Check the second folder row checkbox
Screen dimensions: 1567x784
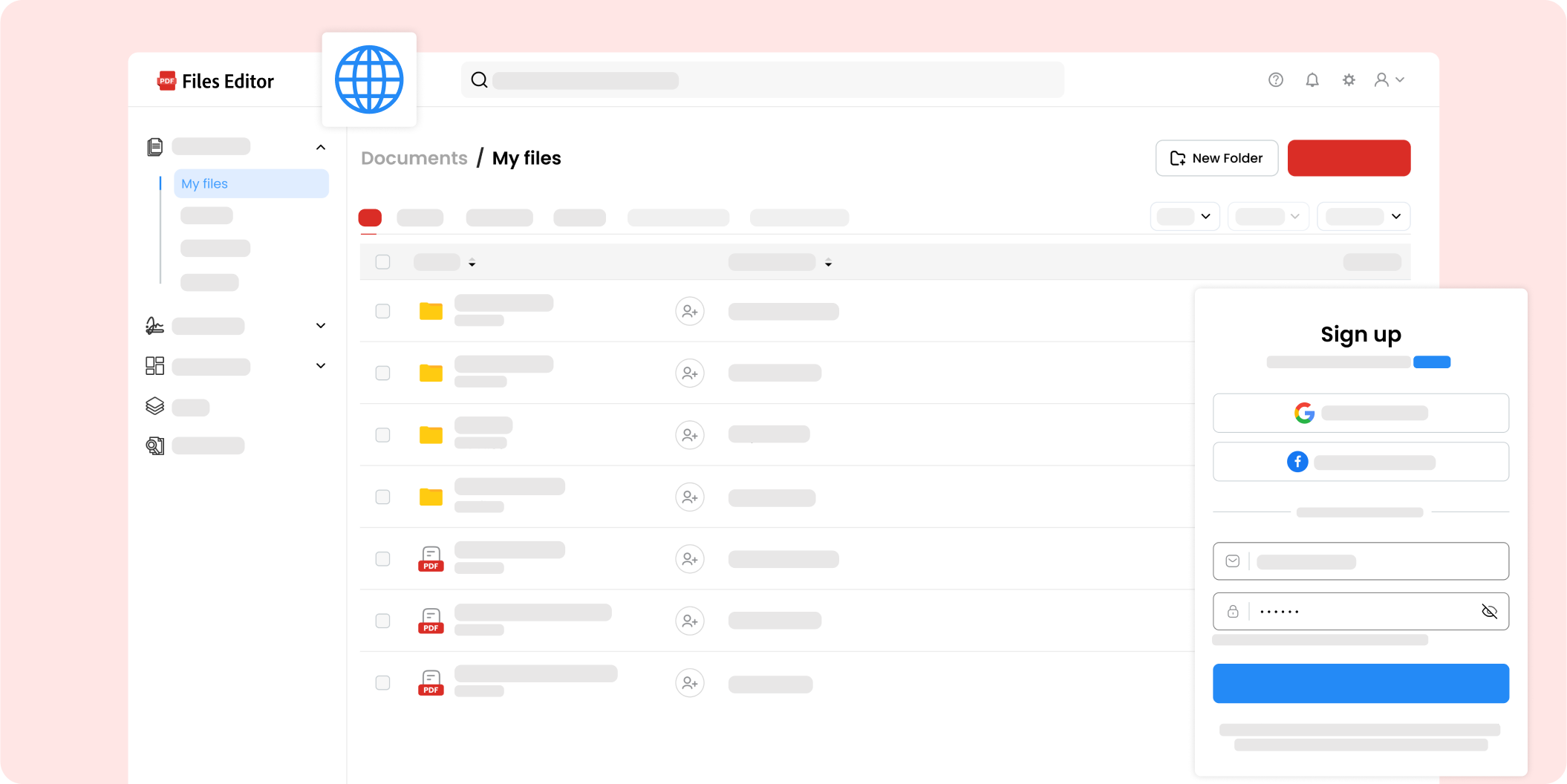click(382, 373)
